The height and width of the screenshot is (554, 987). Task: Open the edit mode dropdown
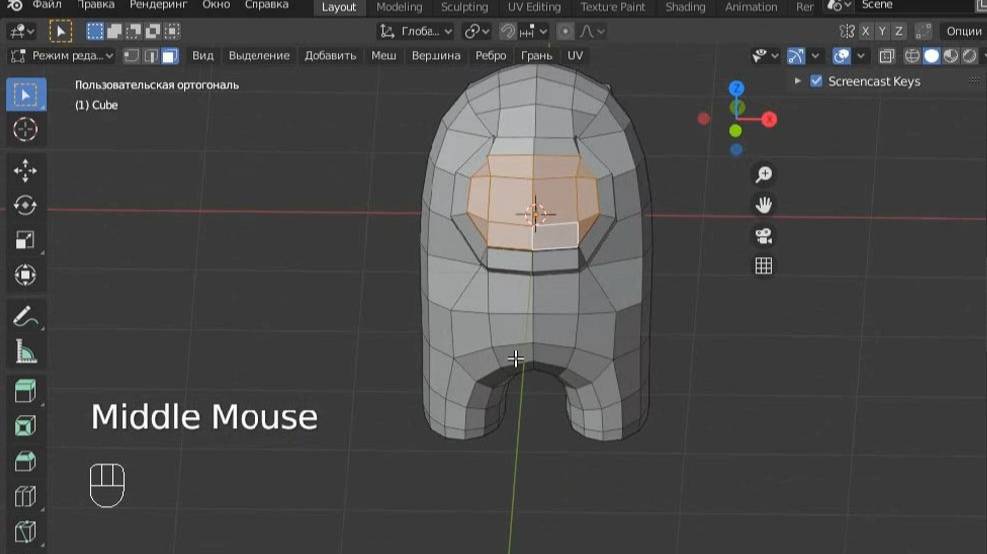point(62,56)
